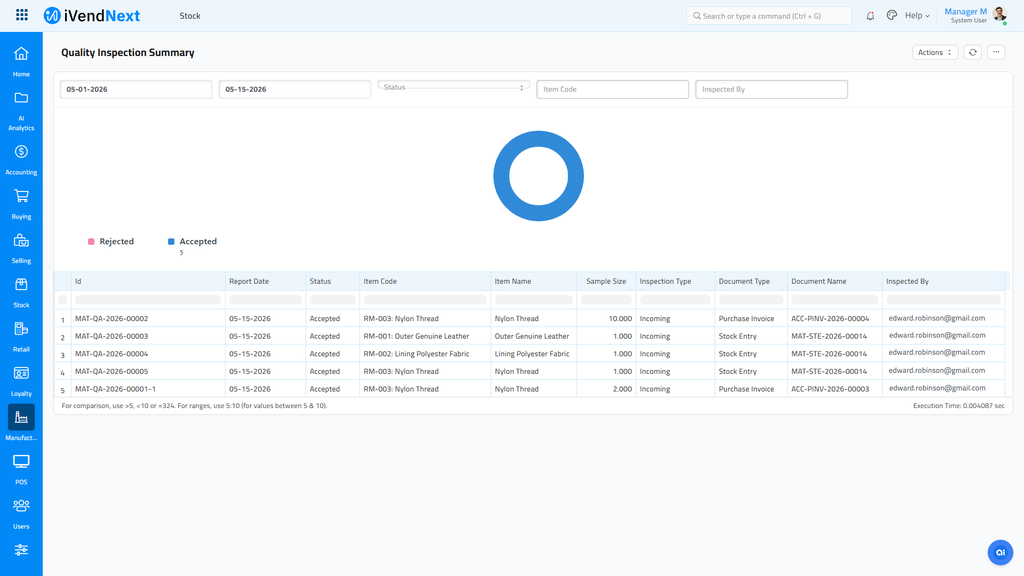1024x576 pixels.
Task: Open Selling module in the sidebar
Action: [x=21, y=249]
